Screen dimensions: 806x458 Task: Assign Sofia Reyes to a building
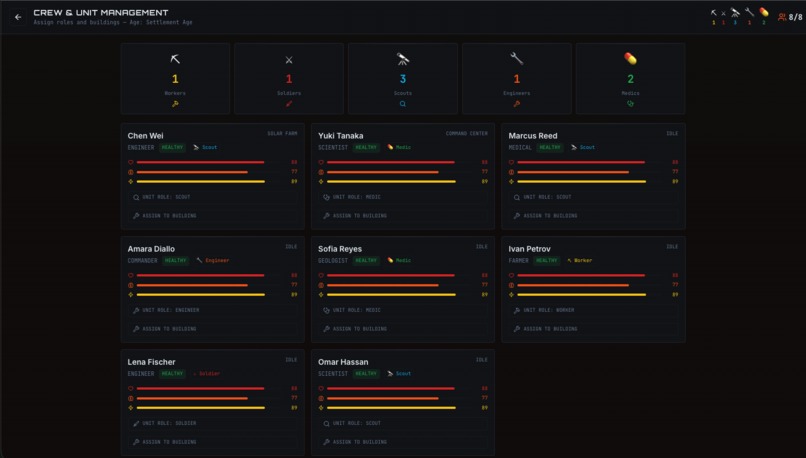pyautogui.click(x=402, y=329)
